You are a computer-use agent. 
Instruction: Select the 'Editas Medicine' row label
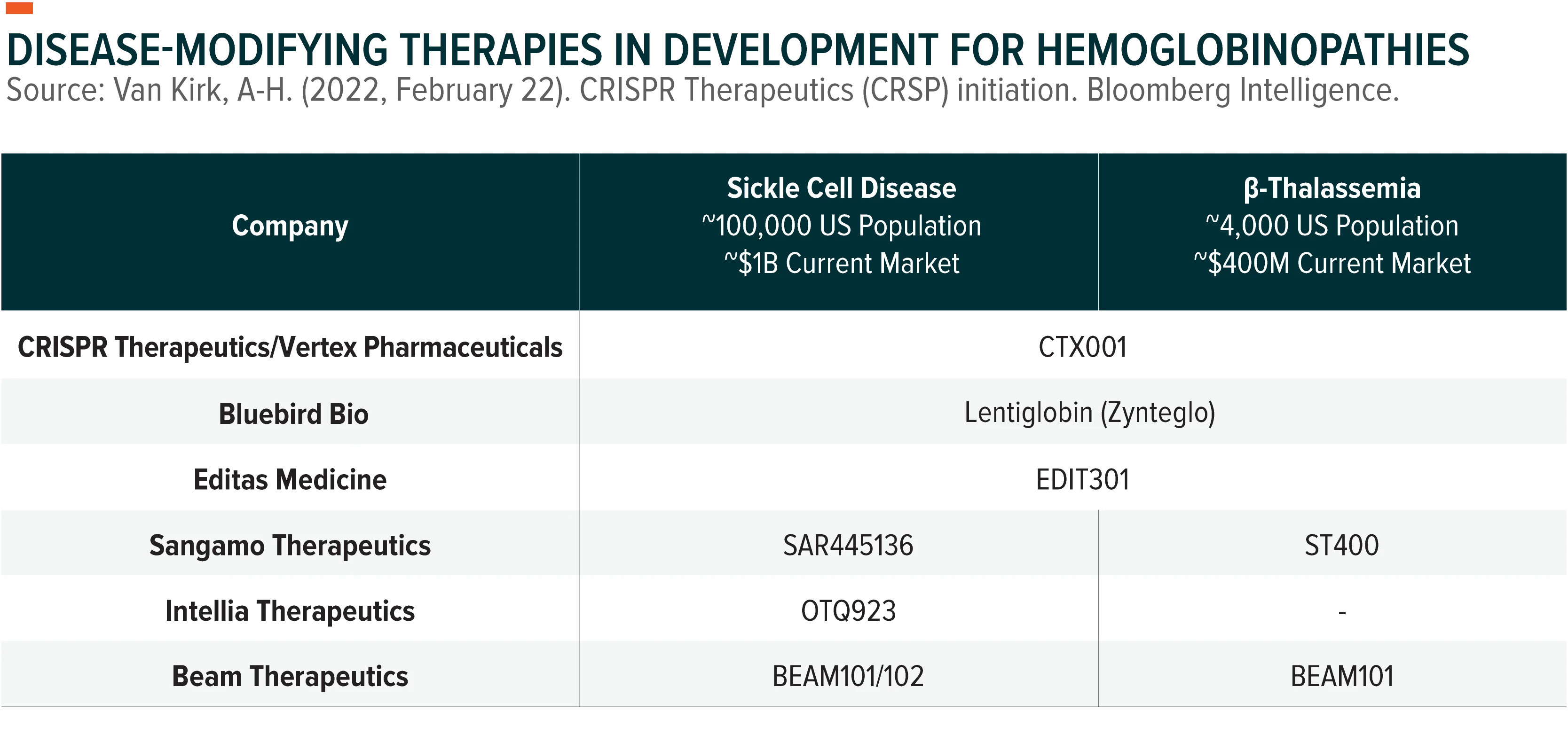(x=290, y=480)
